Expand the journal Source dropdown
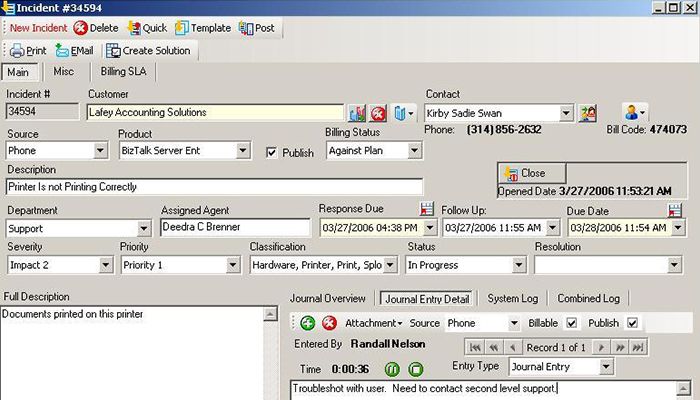Screen dimensions: 700x400 click(514, 323)
